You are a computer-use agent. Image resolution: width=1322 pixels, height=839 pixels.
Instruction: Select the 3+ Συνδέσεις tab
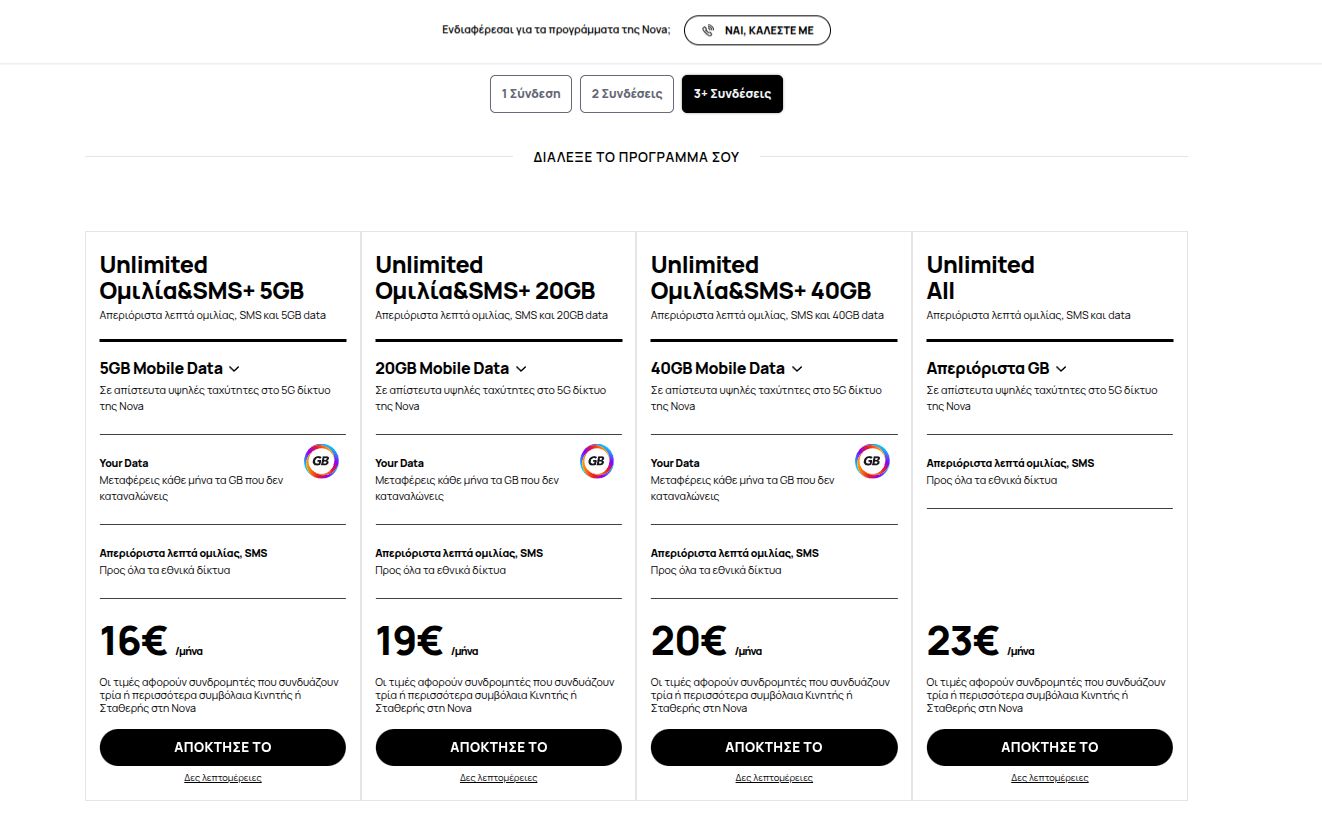pos(732,94)
